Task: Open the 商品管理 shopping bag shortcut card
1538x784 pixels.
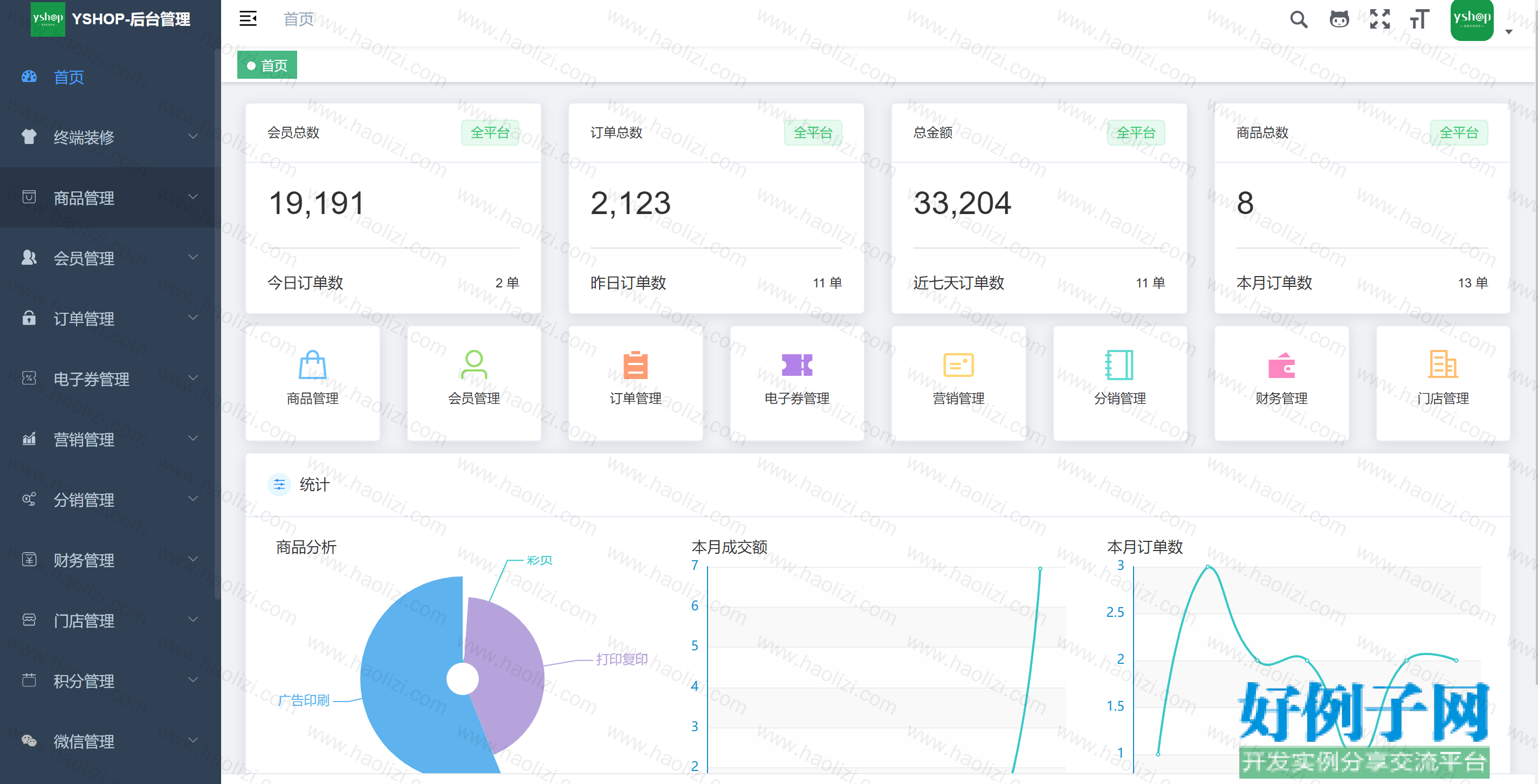Action: pyautogui.click(x=312, y=383)
